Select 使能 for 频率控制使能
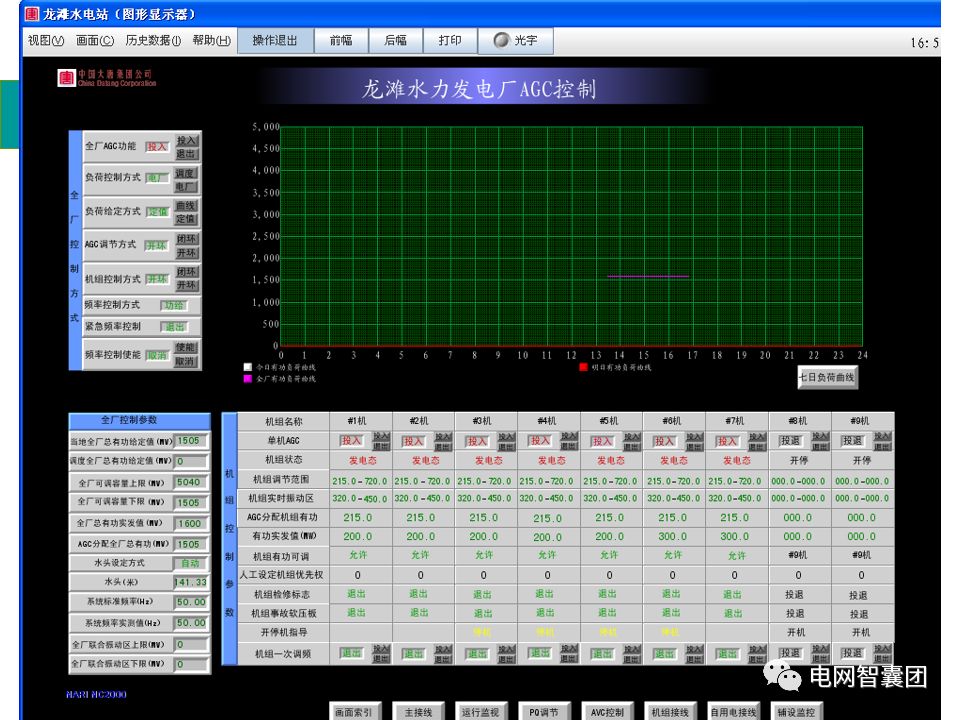 click(186, 345)
